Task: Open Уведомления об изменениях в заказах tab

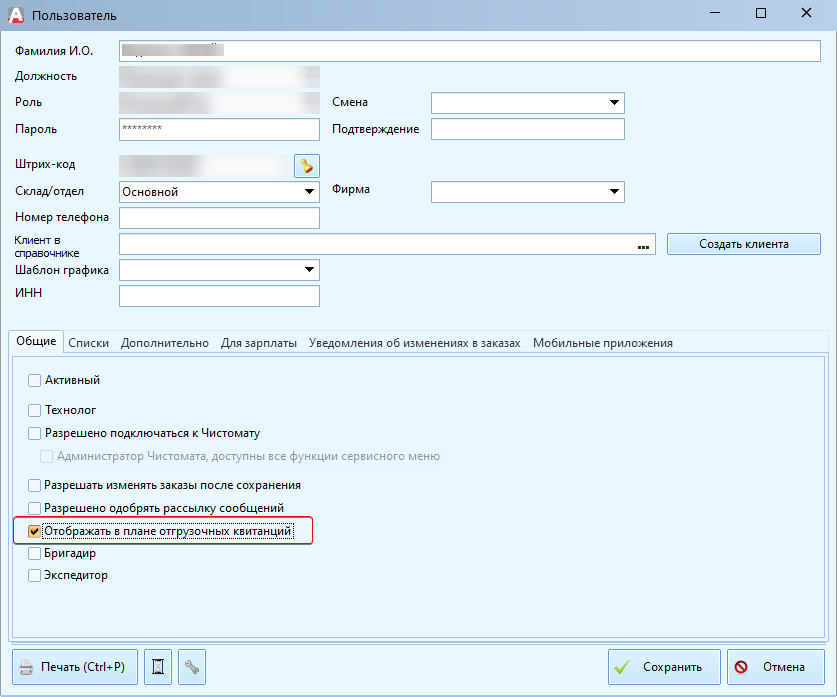Action: click(414, 343)
